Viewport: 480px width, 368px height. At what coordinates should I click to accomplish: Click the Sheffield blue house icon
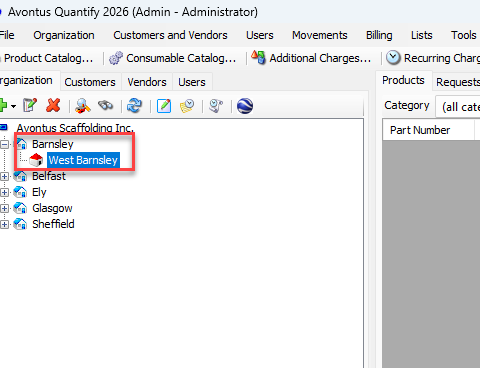point(20,224)
